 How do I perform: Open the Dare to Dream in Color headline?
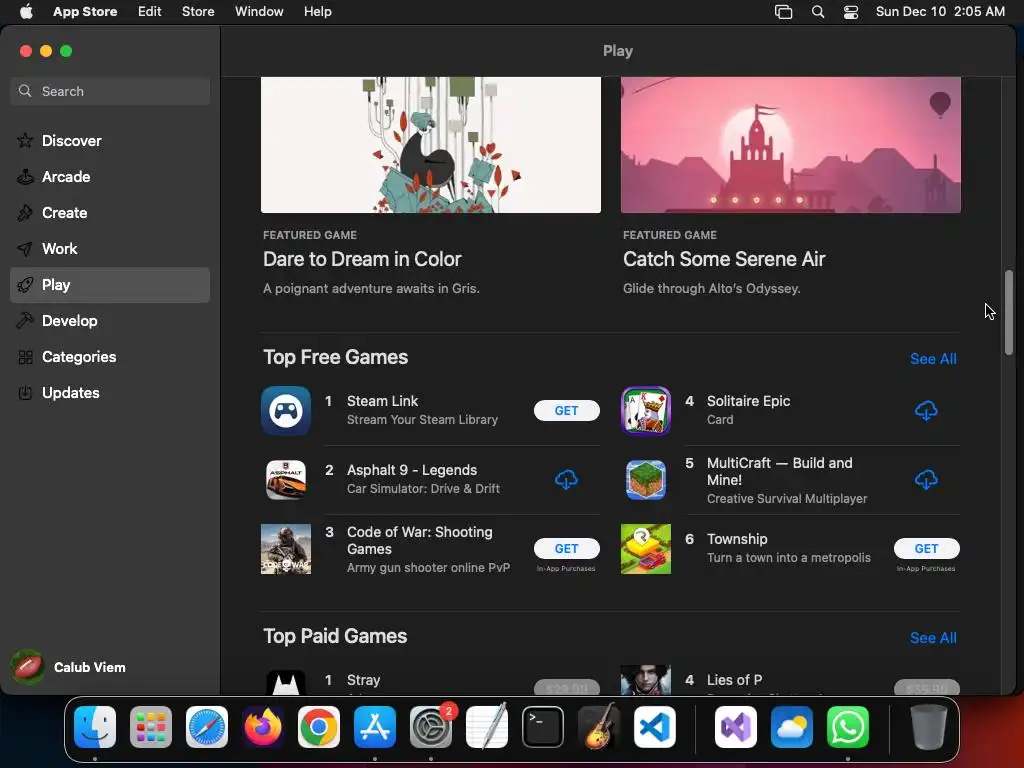coord(362,259)
